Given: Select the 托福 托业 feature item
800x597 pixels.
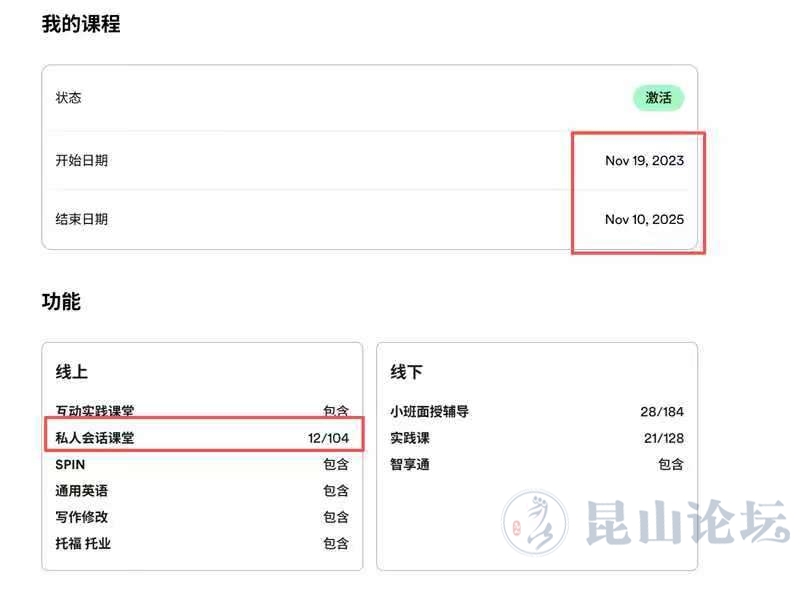Looking at the screenshot, I should click(83, 544).
